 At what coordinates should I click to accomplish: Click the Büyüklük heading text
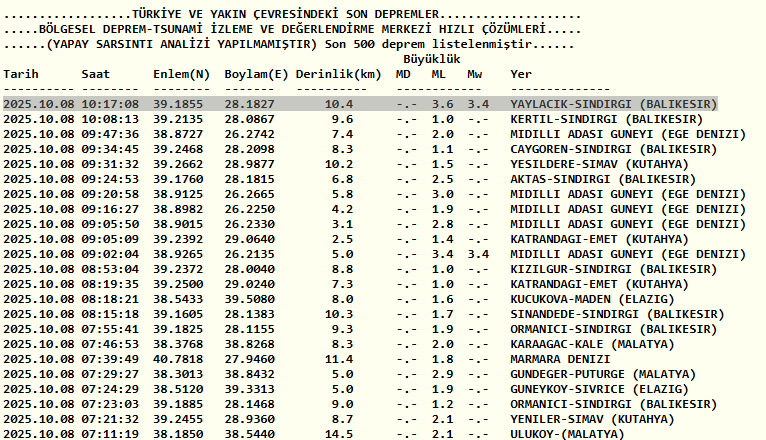click(432, 59)
